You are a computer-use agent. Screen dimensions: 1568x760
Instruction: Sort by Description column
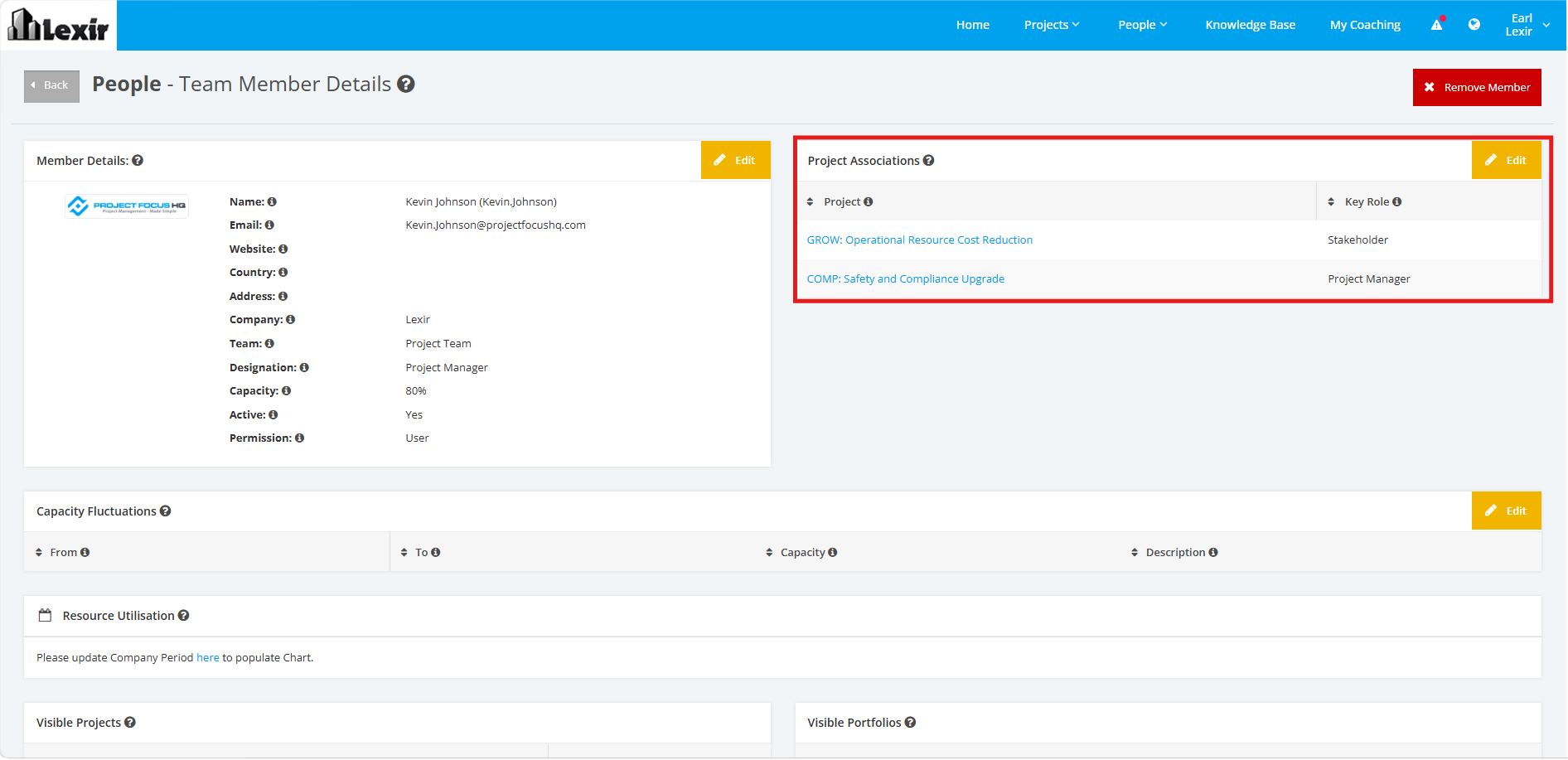click(x=1135, y=553)
